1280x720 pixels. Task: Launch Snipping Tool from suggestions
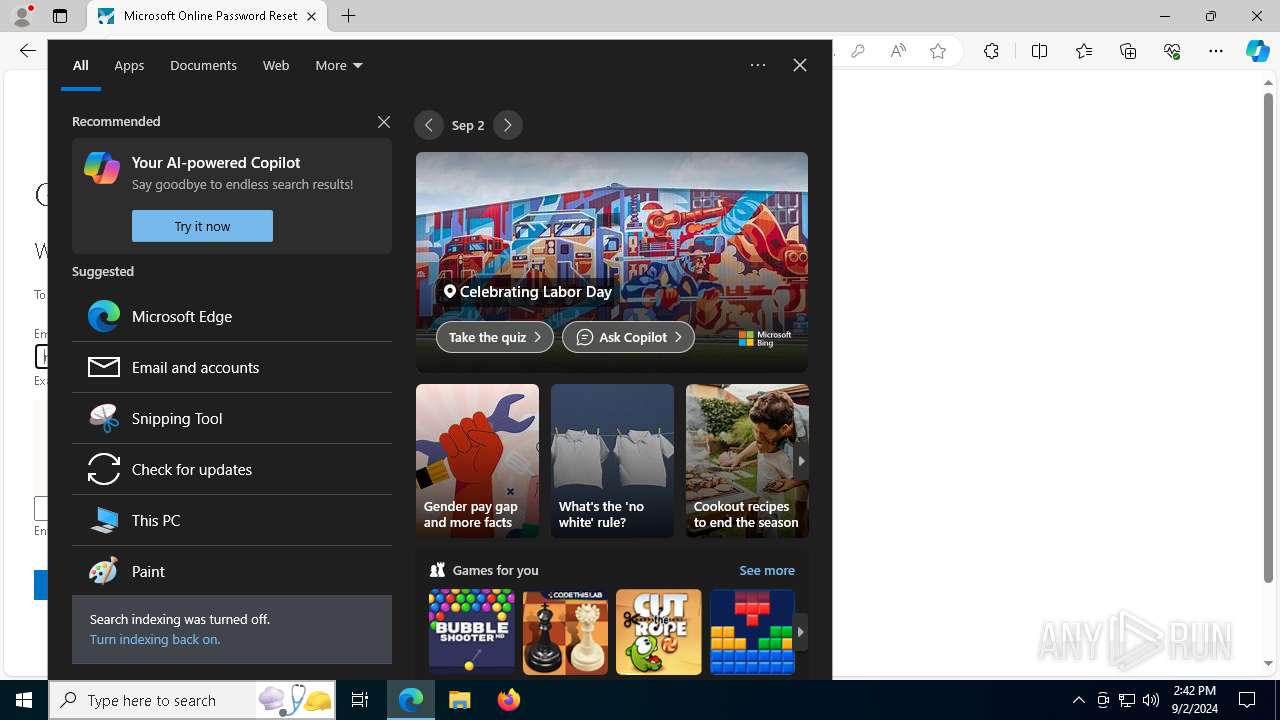pos(232,418)
